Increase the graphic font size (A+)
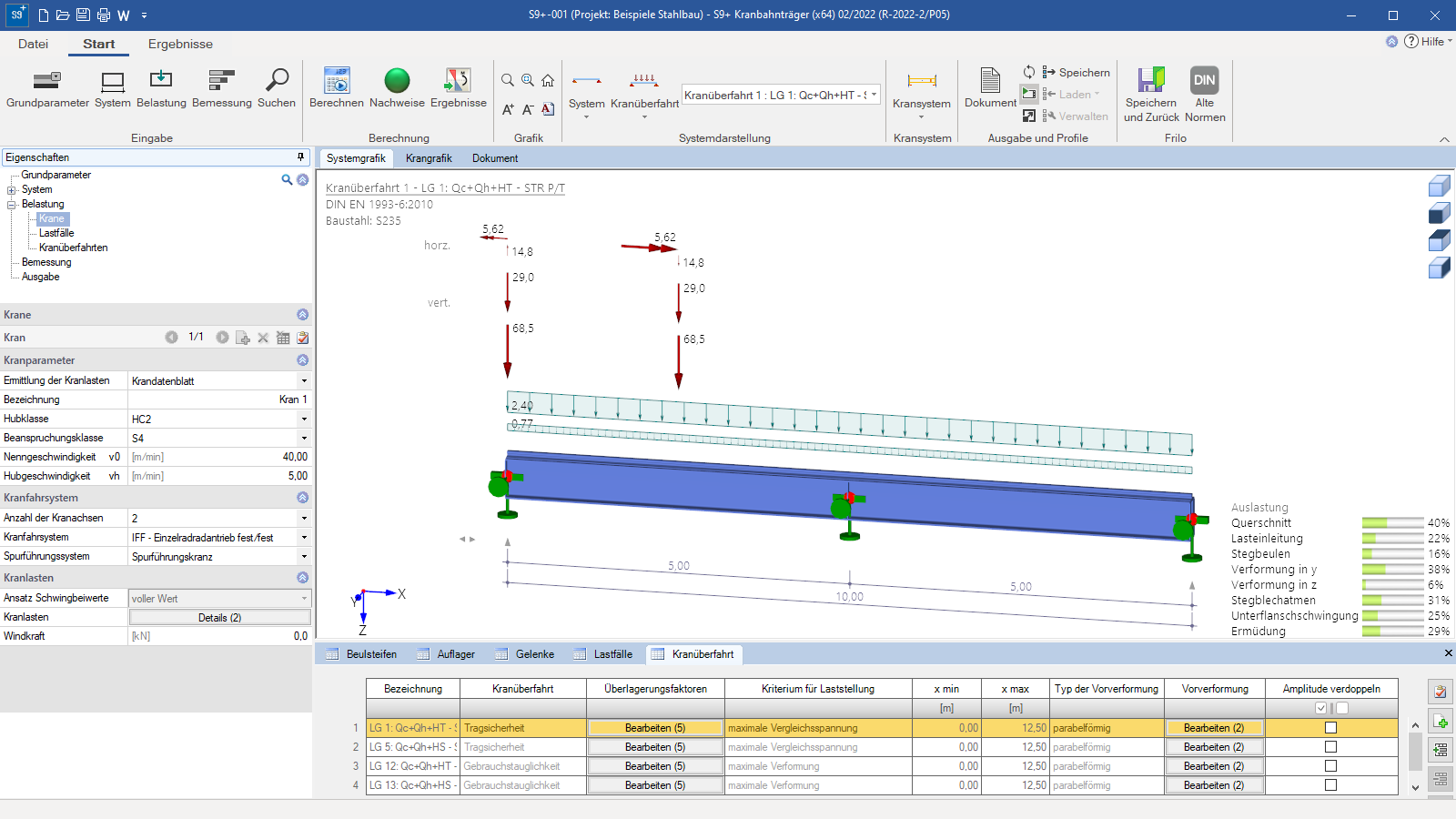1456x819 pixels. [x=508, y=109]
